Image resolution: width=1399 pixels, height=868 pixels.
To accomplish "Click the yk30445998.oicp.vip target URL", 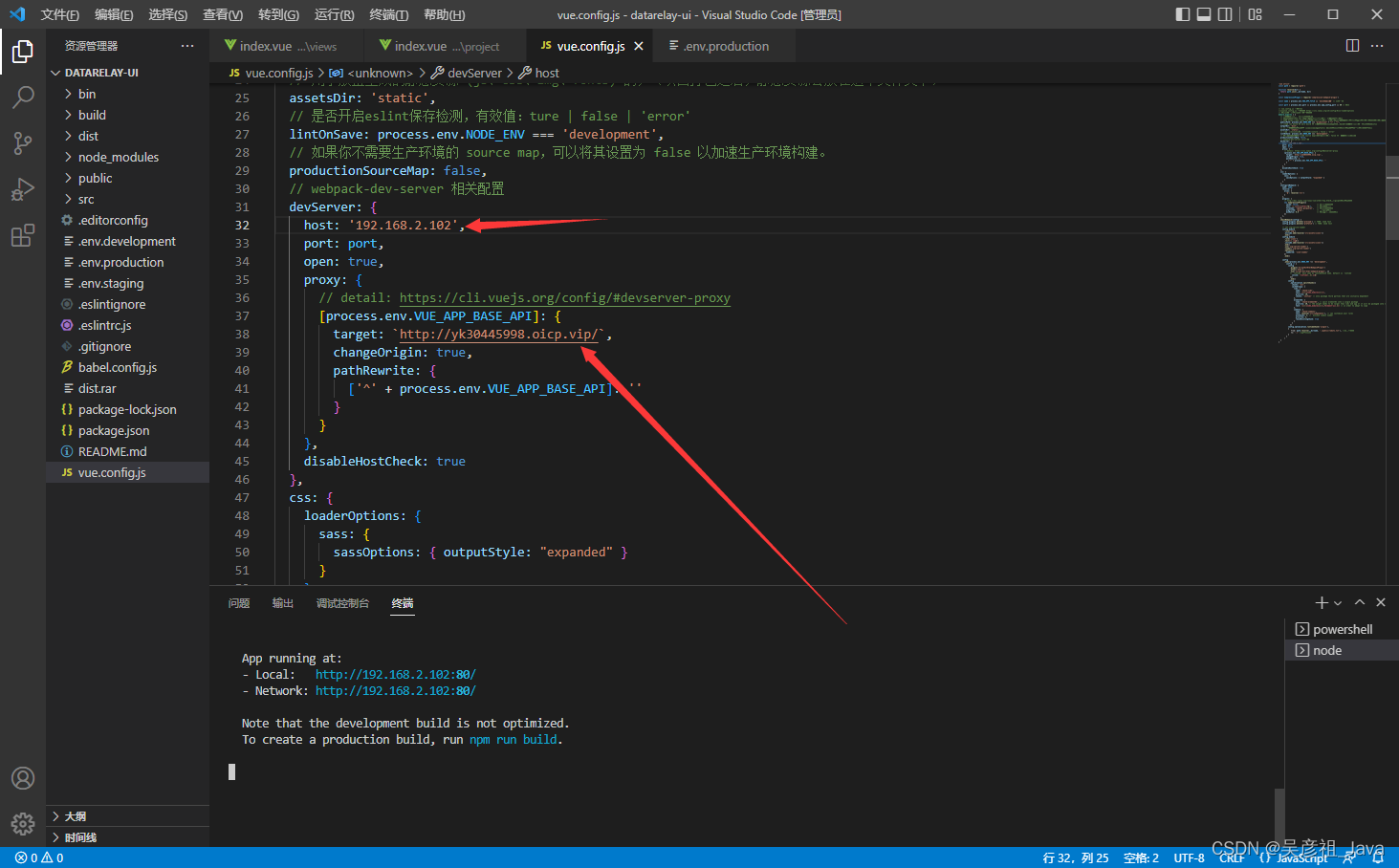I will coord(499,335).
